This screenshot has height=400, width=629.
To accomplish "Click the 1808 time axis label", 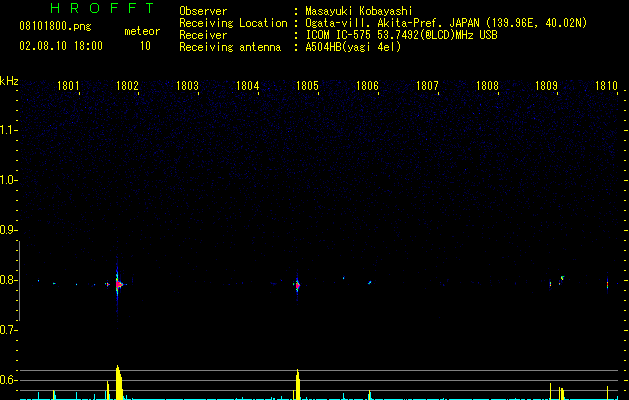I will coord(487,86).
